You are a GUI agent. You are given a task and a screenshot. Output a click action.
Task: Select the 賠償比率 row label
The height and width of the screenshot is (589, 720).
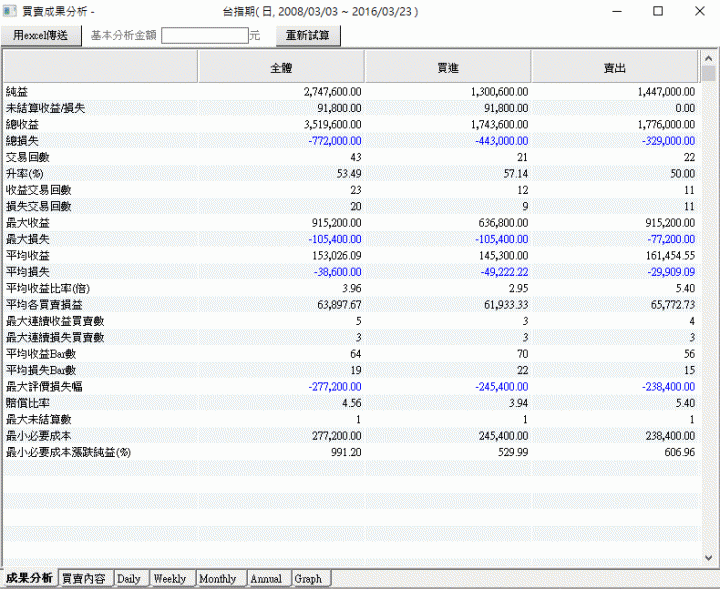[28, 403]
